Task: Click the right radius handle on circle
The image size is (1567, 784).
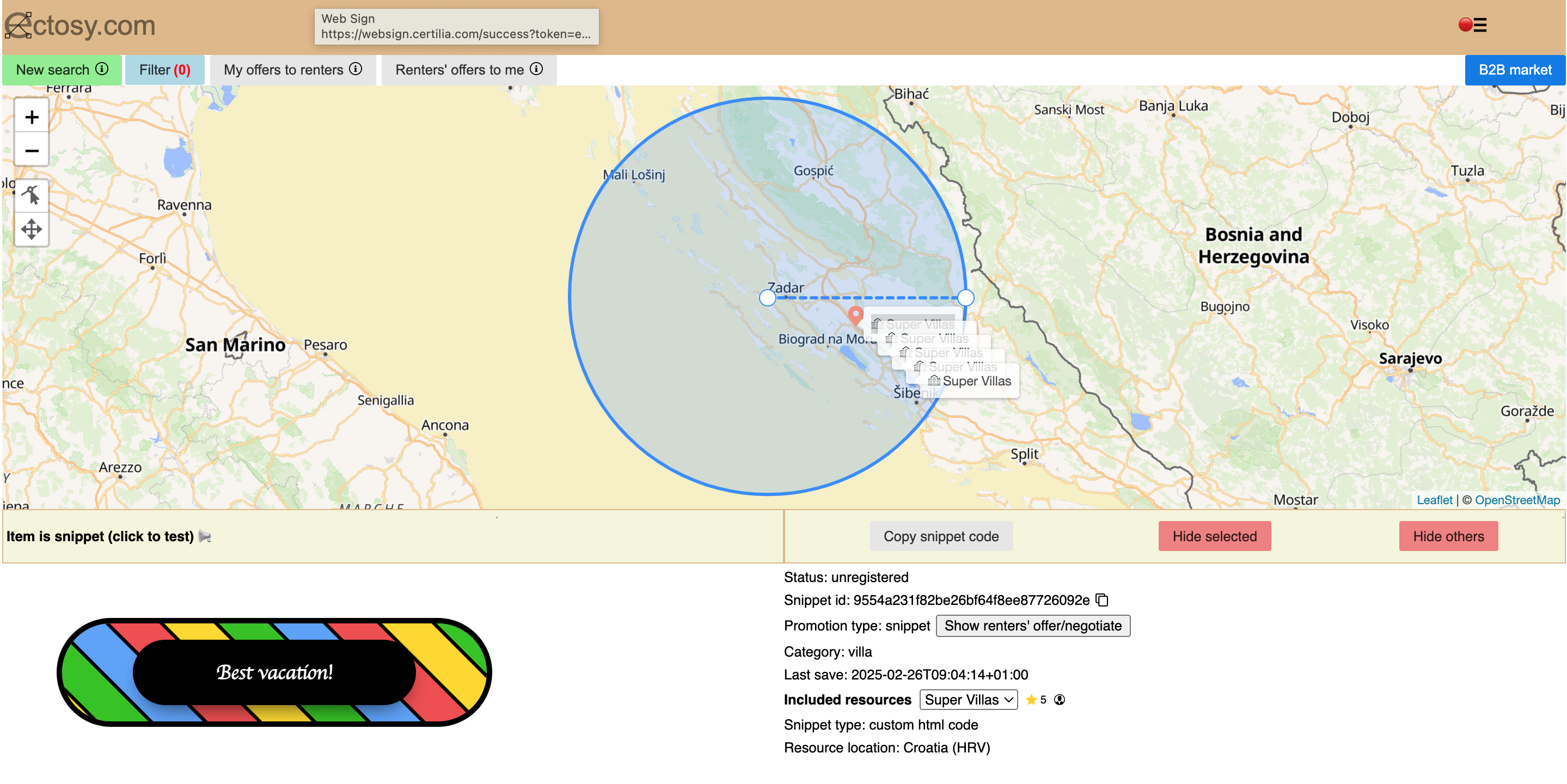Action: point(965,298)
